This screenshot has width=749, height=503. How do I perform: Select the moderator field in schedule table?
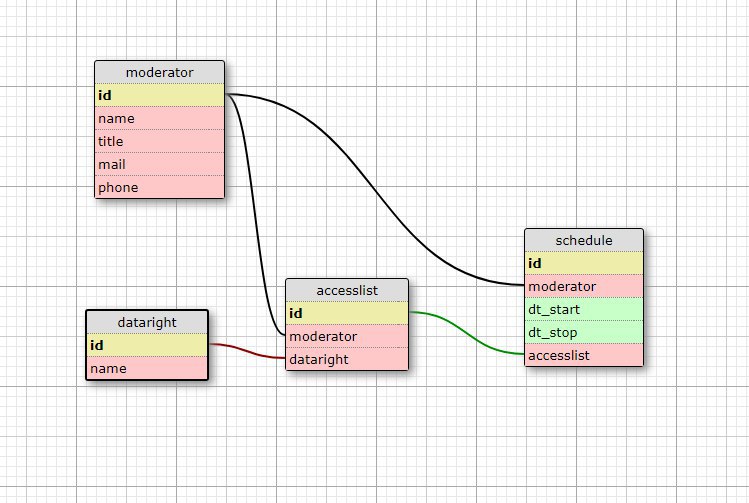pyautogui.click(x=584, y=286)
